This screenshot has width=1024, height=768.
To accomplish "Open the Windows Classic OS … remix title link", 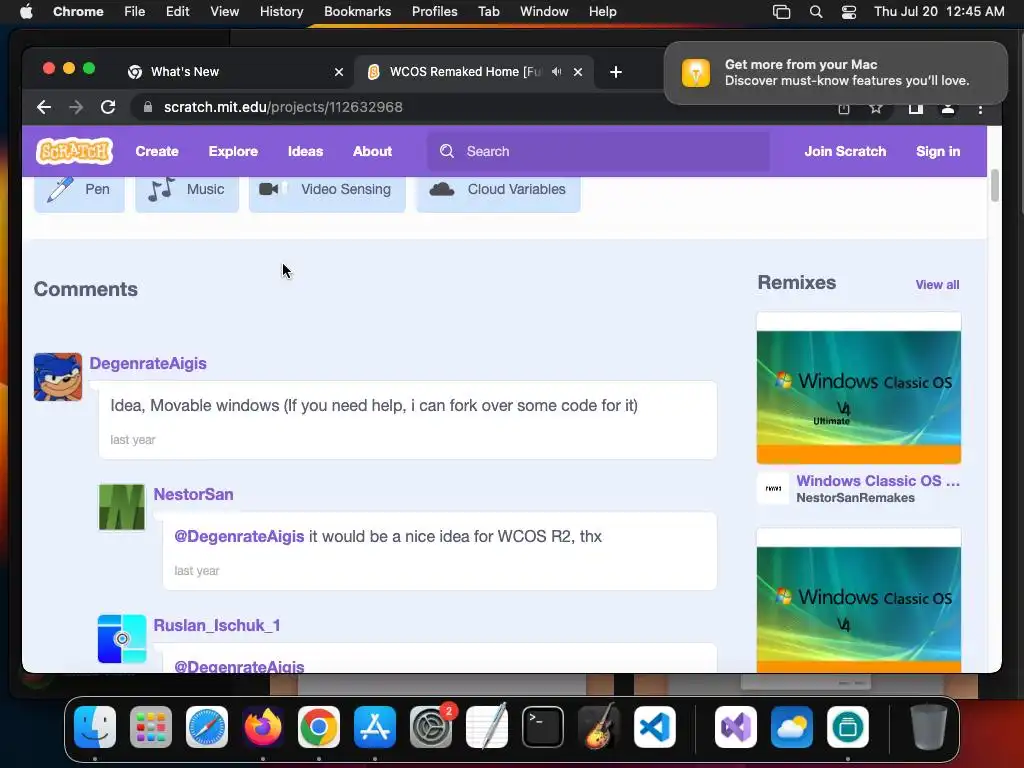I will (x=878, y=481).
